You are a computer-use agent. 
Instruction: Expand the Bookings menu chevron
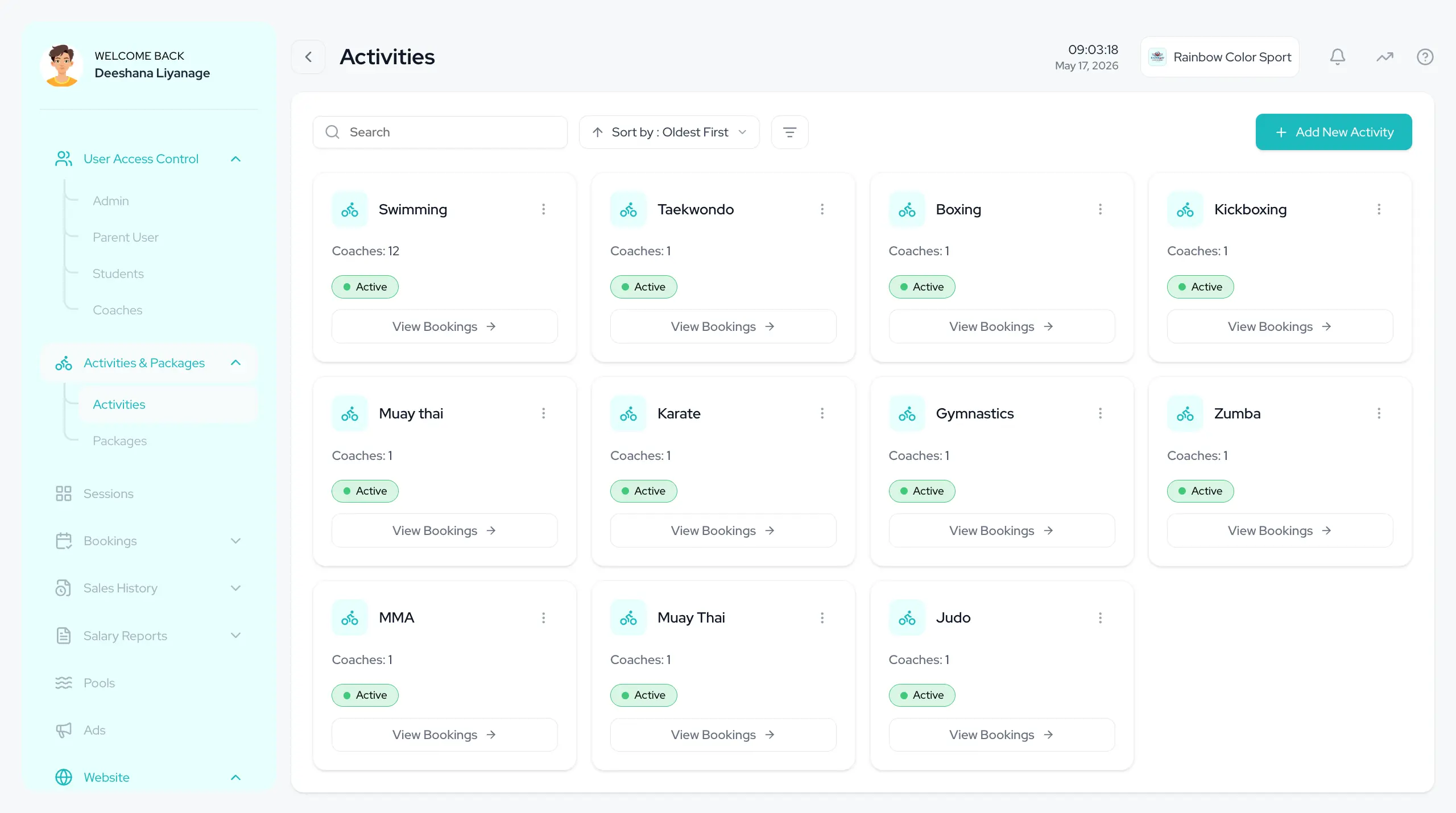235,541
